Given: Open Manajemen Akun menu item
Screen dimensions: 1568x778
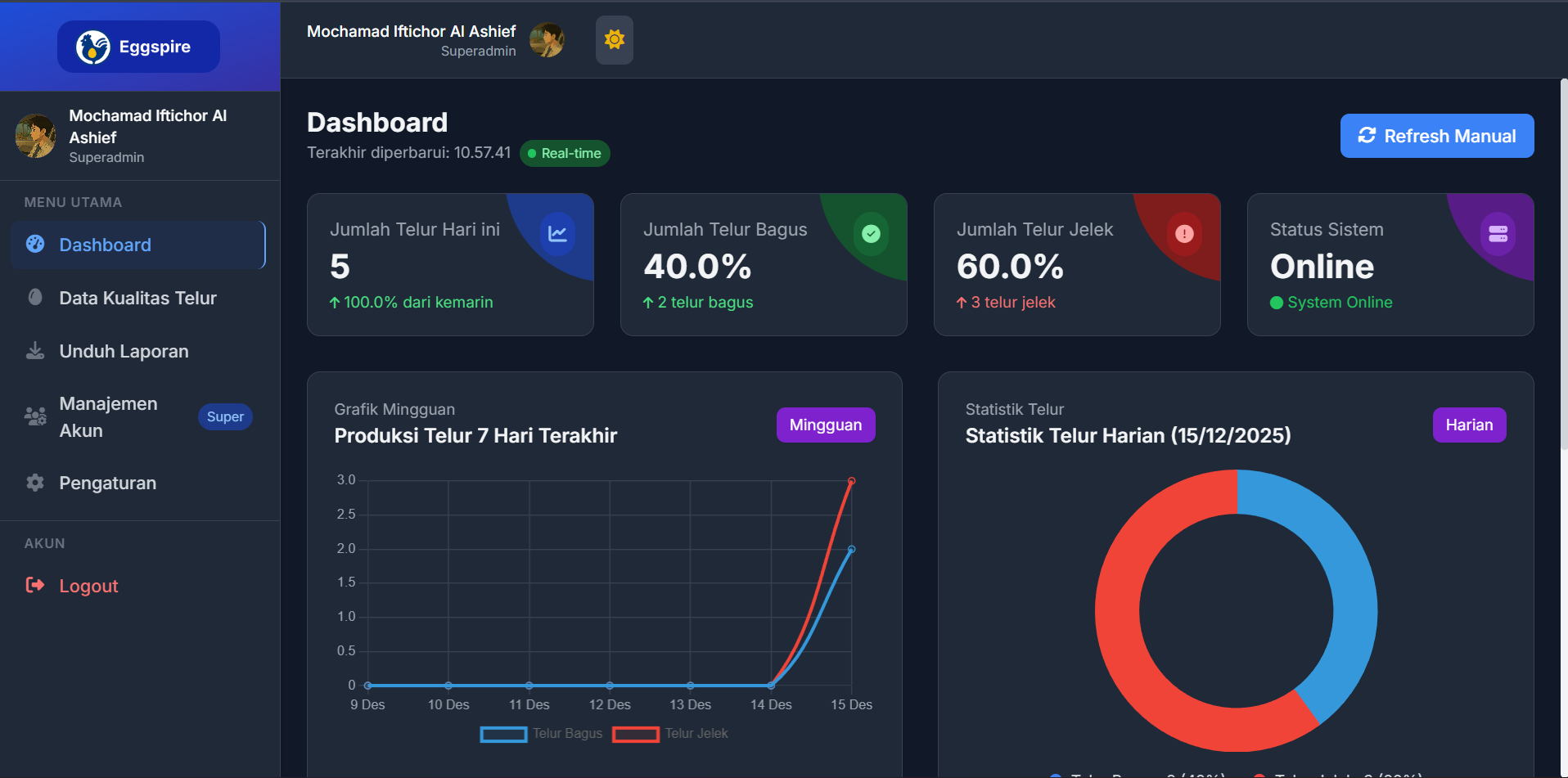Looking at the screenshot, I should [138, 417].
